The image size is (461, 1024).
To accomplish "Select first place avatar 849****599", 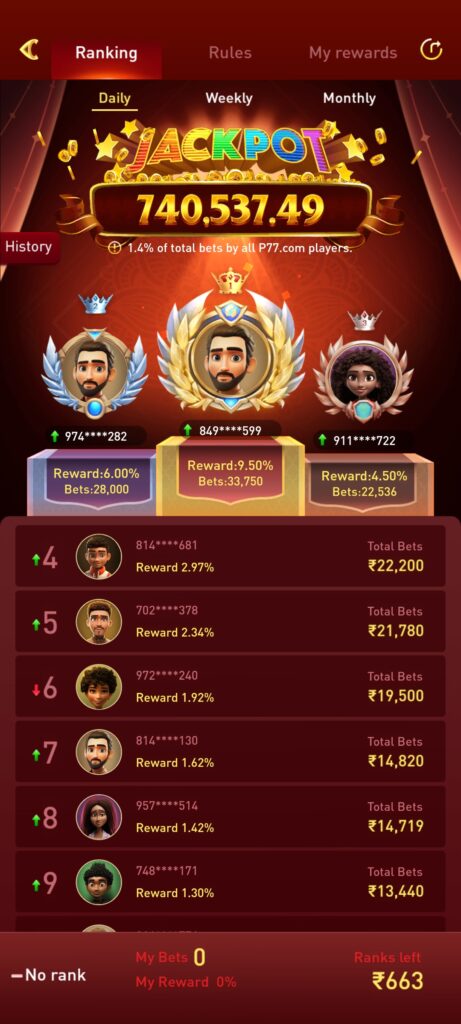I will pos(230,357).
